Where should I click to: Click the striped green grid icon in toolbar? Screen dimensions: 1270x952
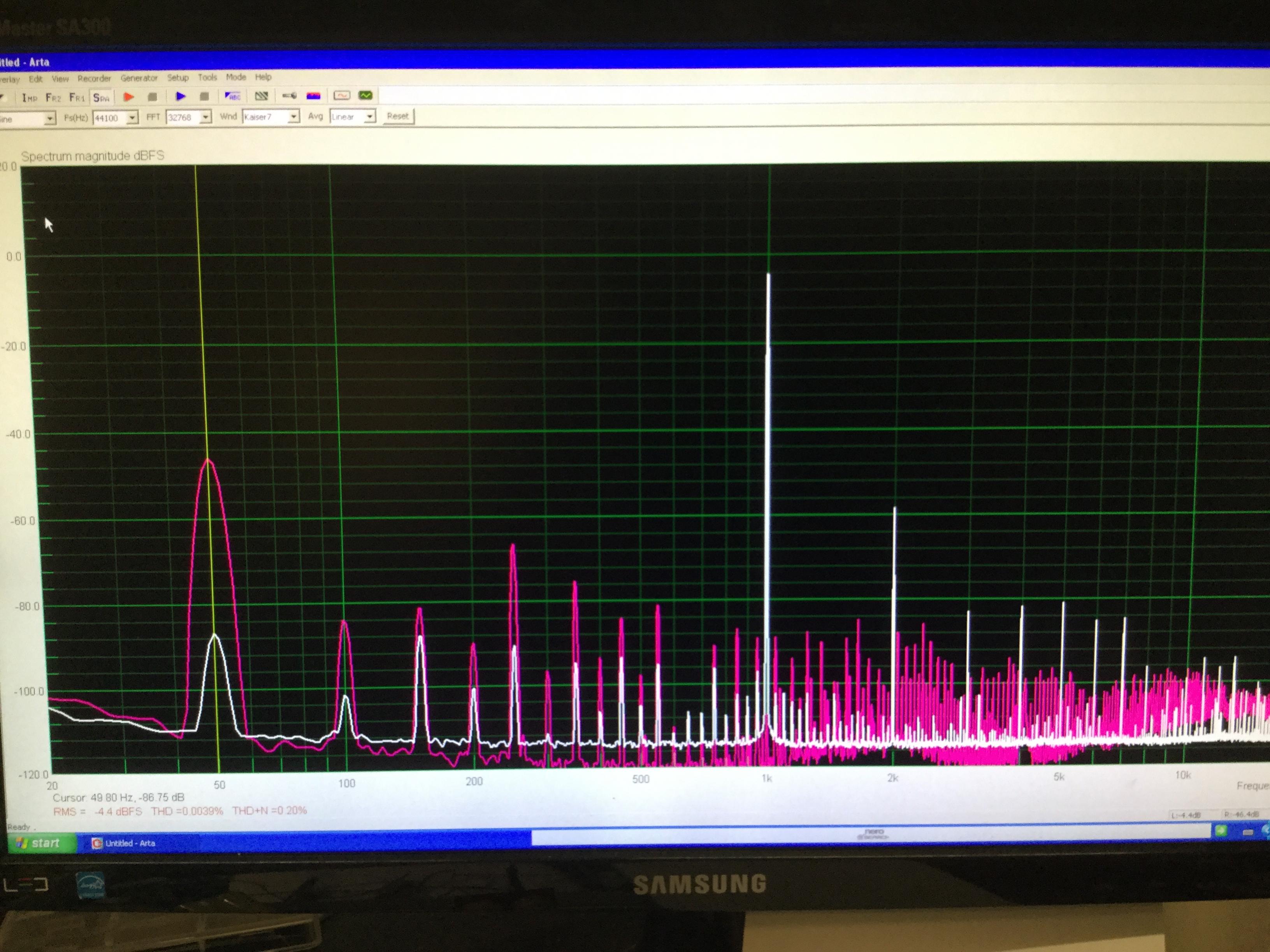click(x=261, y=96)
